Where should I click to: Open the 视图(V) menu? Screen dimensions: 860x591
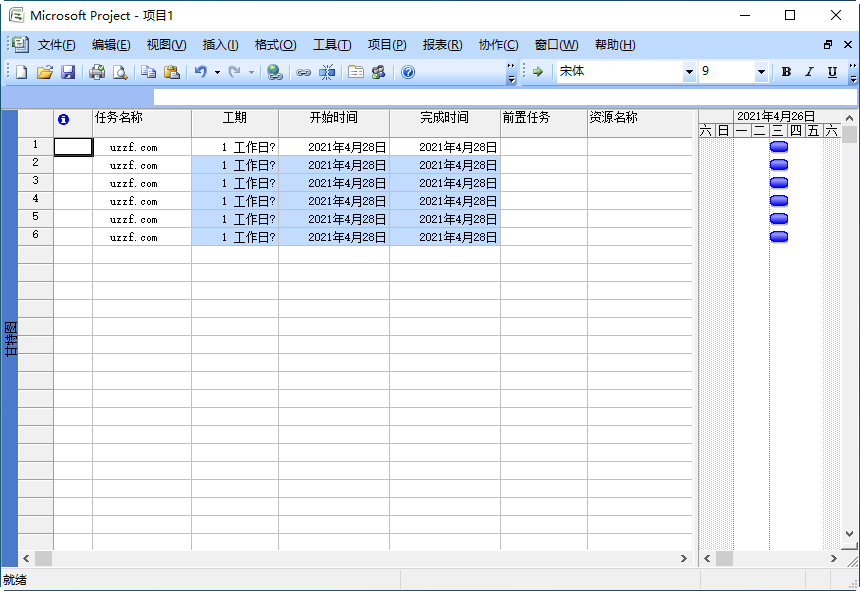(166, 45)
